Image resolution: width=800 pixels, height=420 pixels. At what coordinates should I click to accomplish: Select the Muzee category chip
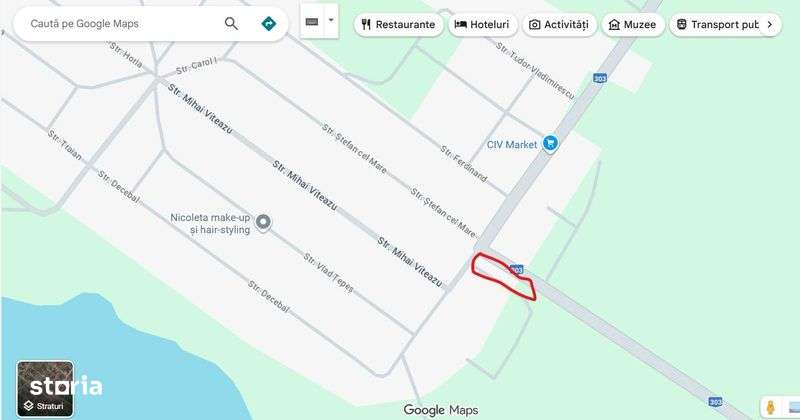[x=633, y=24]
